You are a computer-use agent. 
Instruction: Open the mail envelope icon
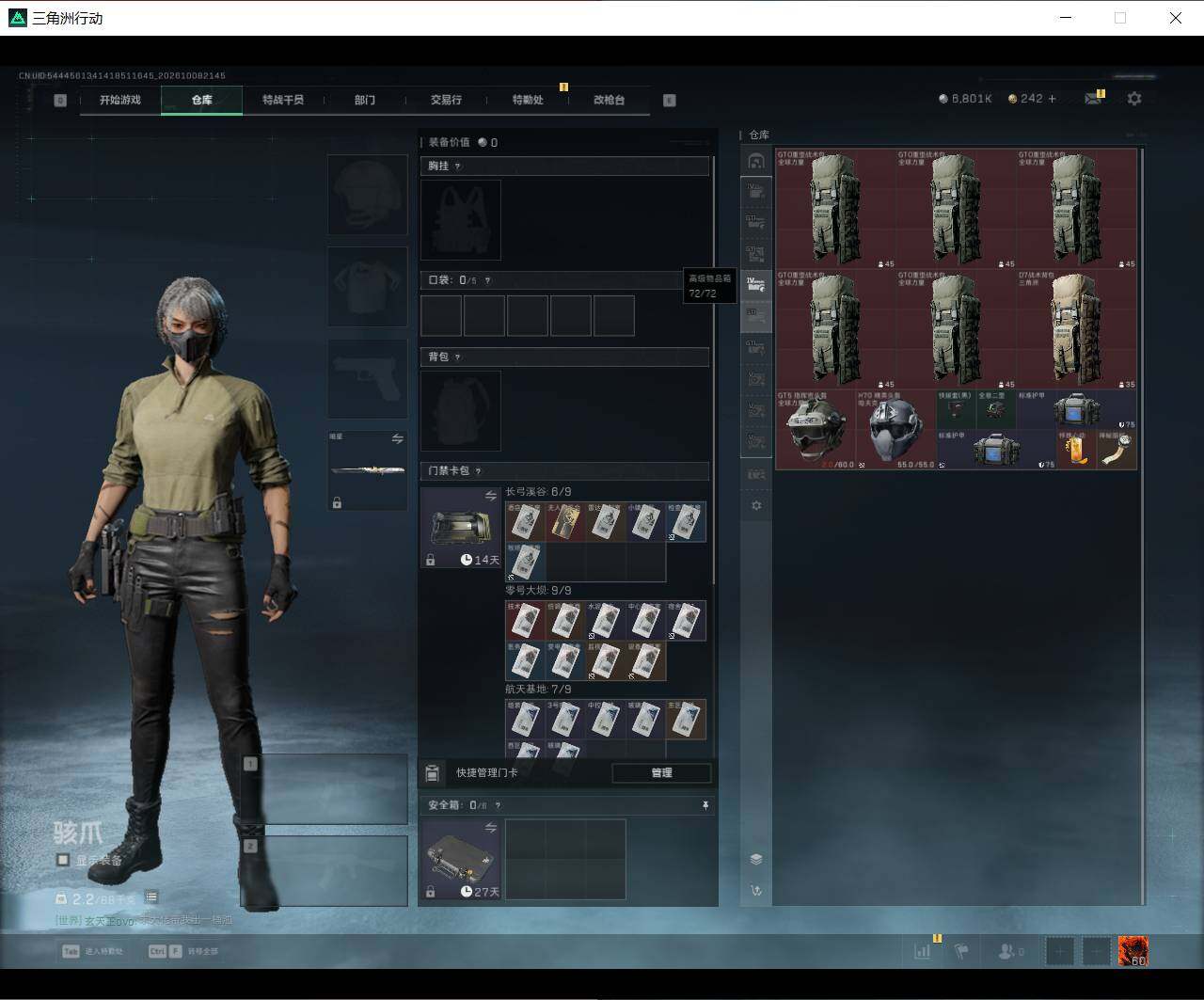1093,99
